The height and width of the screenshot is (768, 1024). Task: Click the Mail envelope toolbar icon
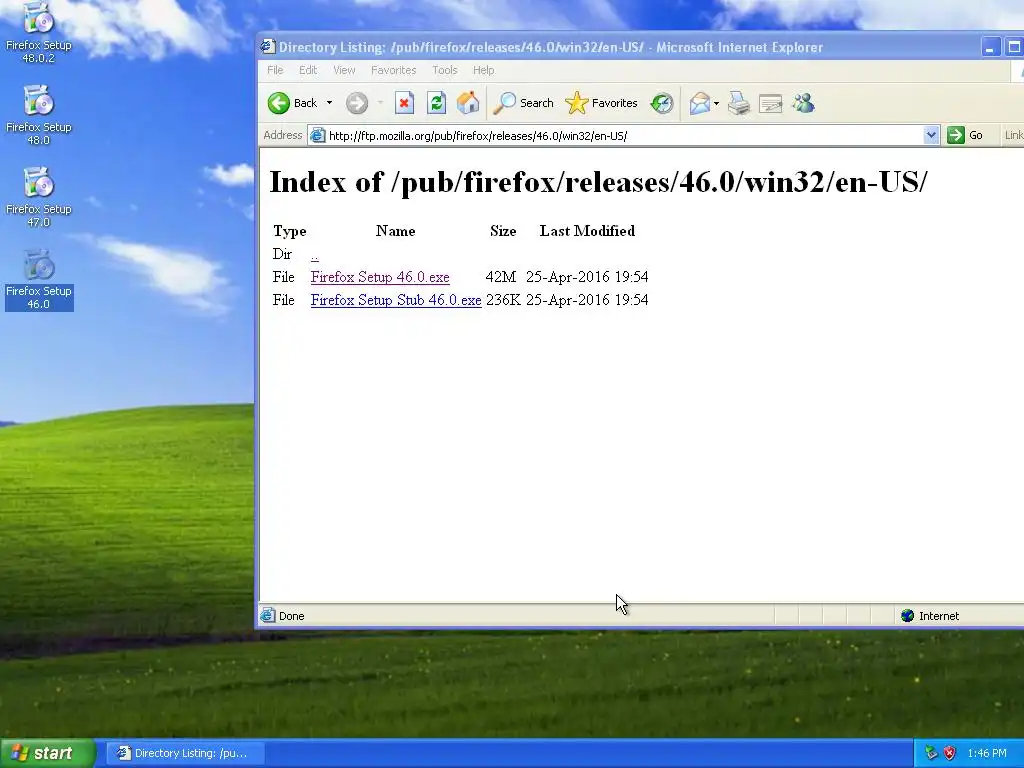click(700, 103)
